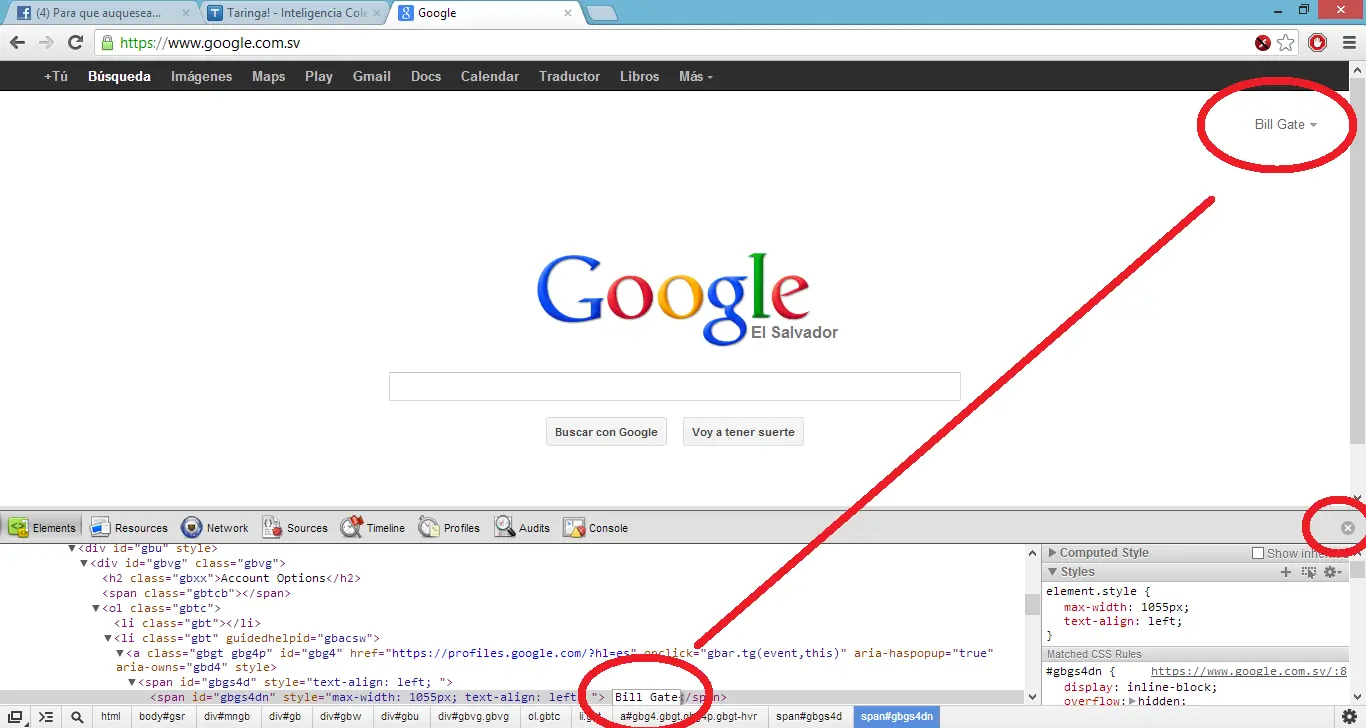Open the Más dropdown menu
The height and width of the screenshot is (728, 1366).
tap(696, 76)
